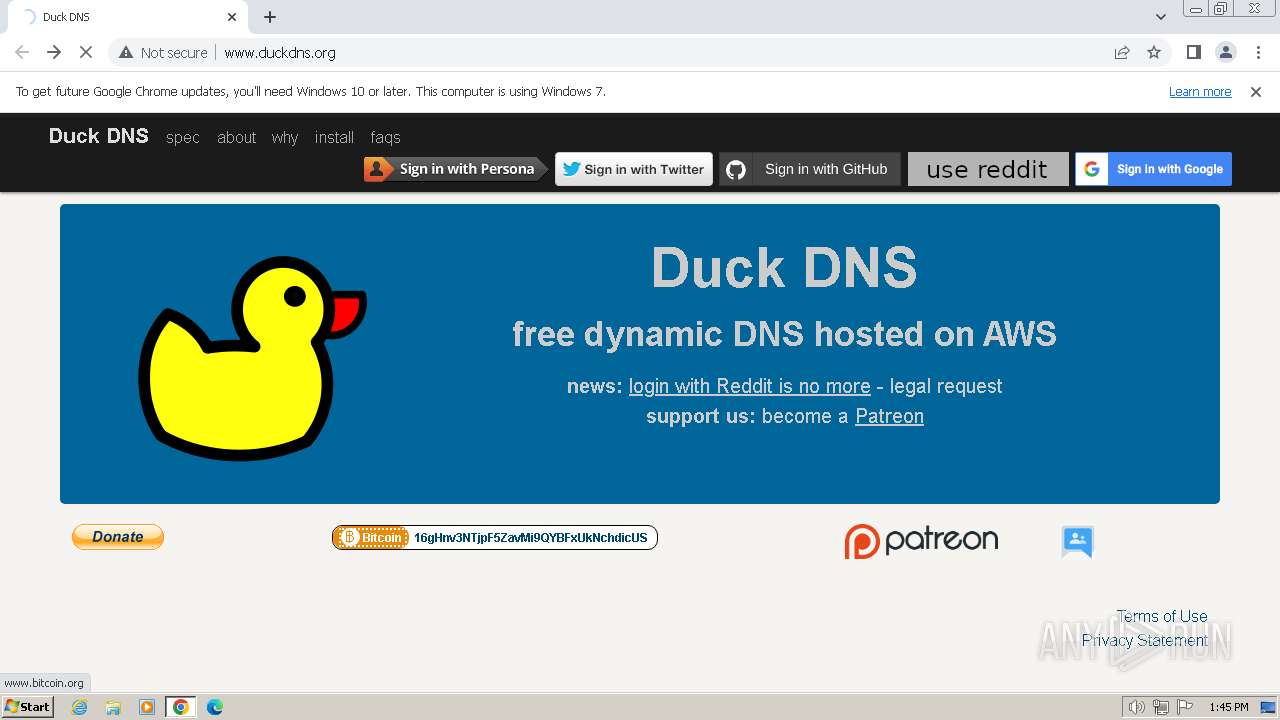This screenshot has width=1280, height=720.
Task: Focus the address bar showing www.duckdns.org
Action: coord(640,52)
